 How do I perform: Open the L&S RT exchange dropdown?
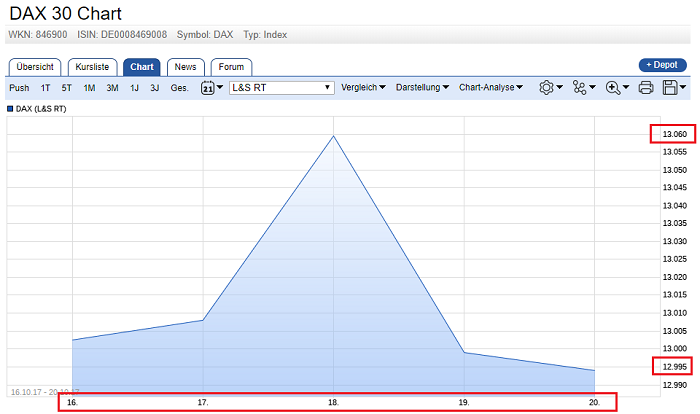pyautogui.click(x=281, y=88)
